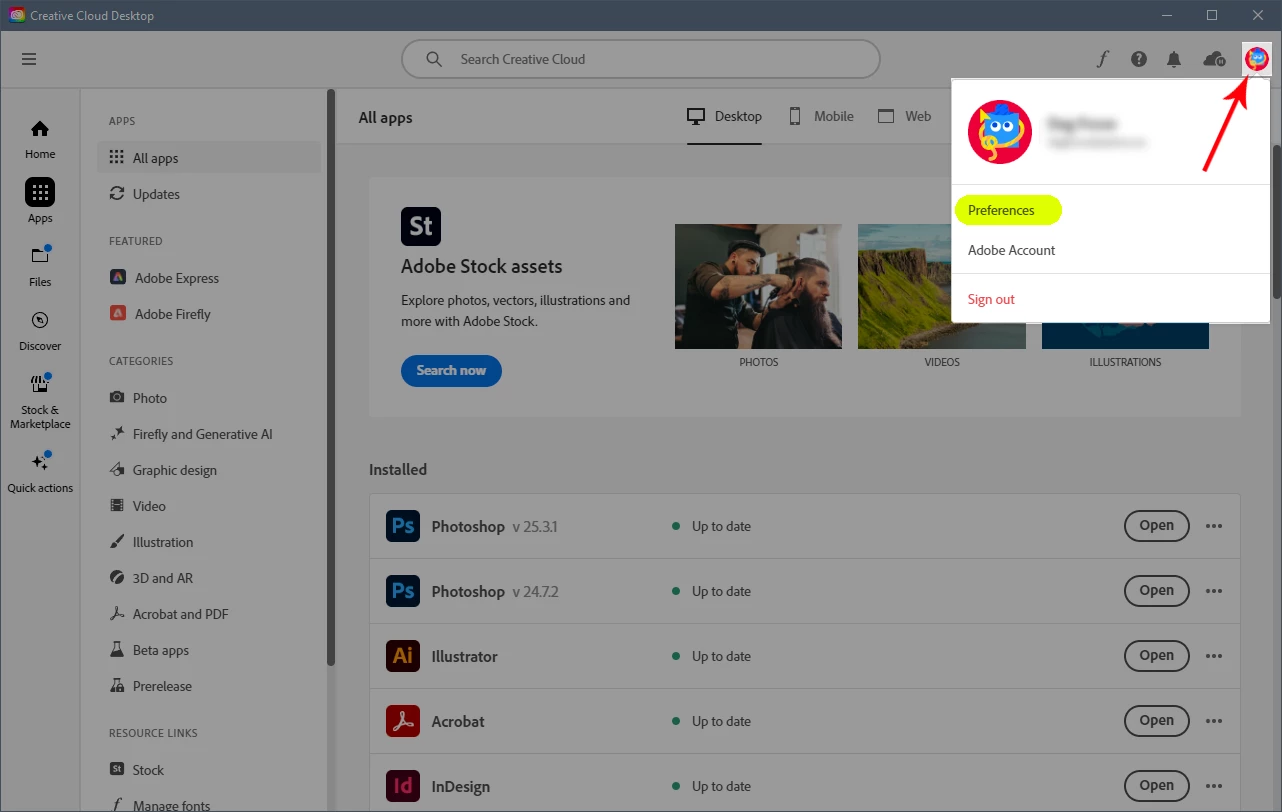The height and width of the screenshot is (812, 1282).
Task: Switch to the Mobile tab
Action: click(x=821, y=117)
